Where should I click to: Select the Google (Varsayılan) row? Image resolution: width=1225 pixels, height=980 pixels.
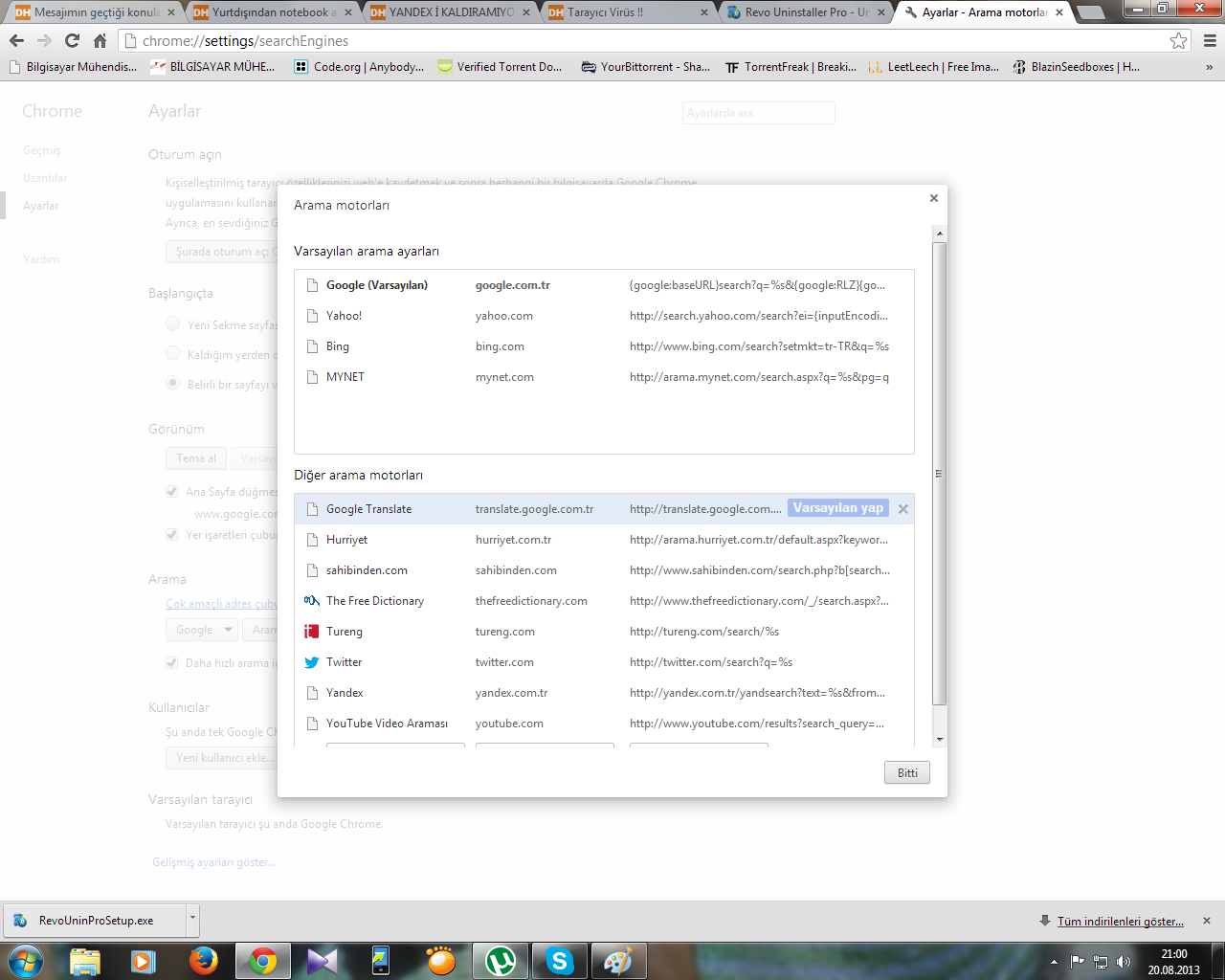coord(604,285)
